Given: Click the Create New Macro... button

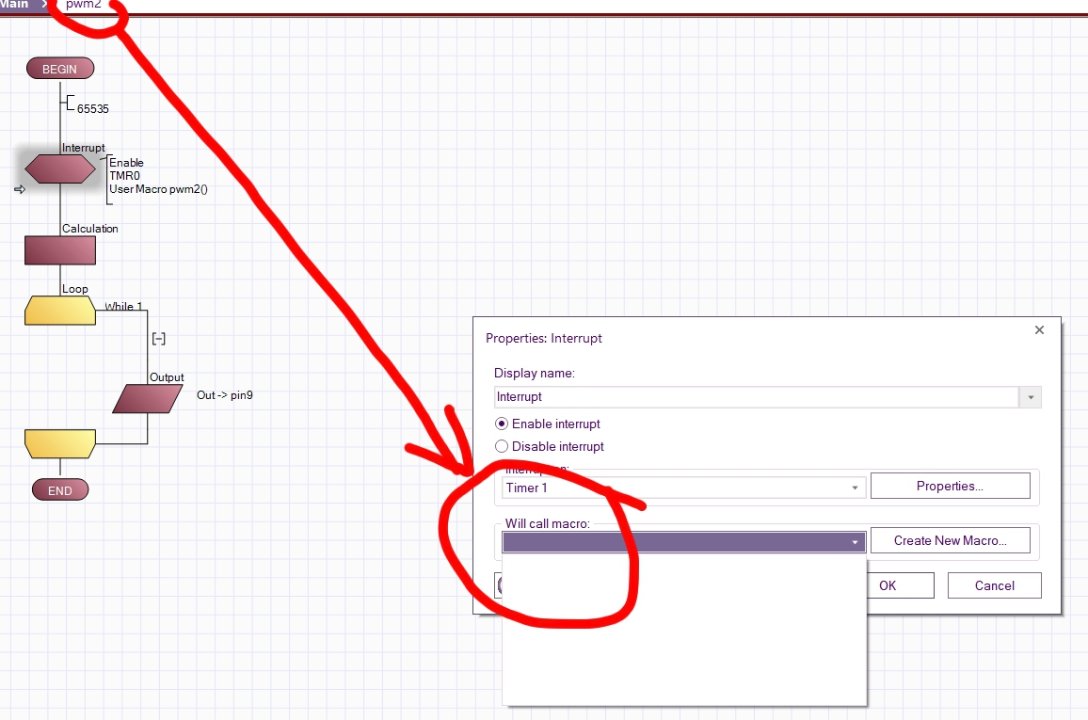Looking at the screenshot, I should click(950, 541).
